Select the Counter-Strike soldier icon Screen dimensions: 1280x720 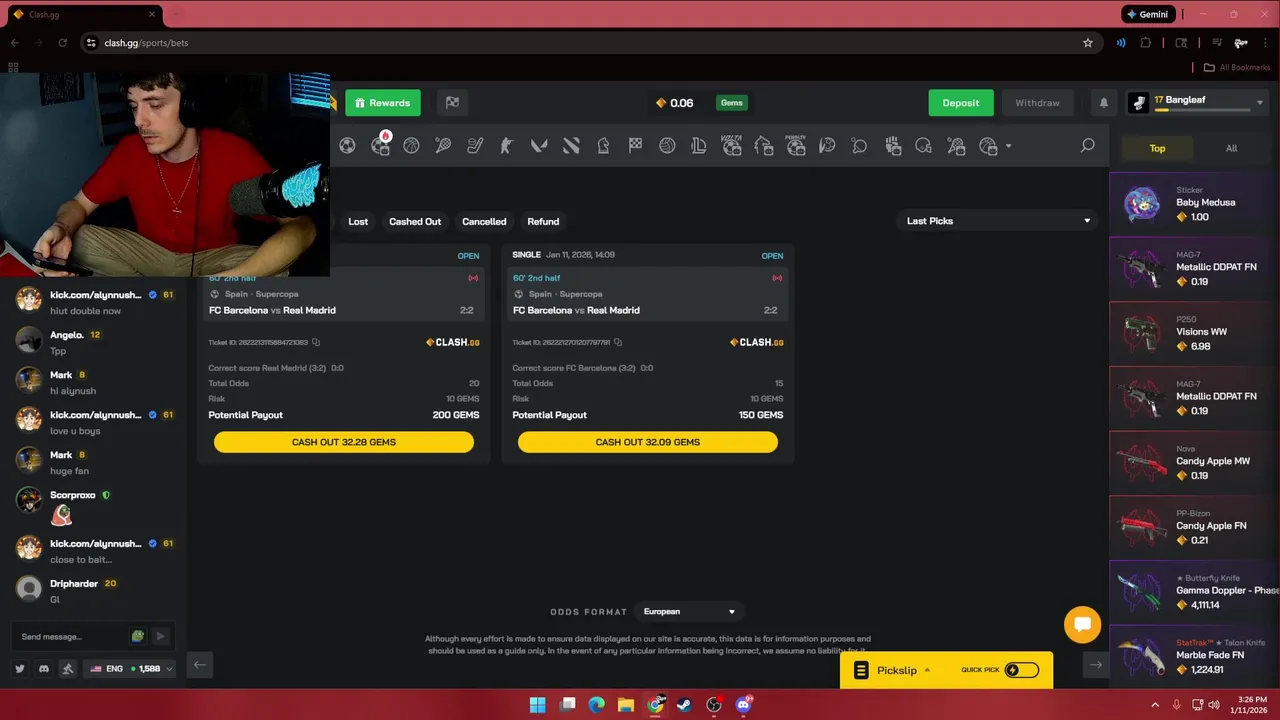coord(507,146)
